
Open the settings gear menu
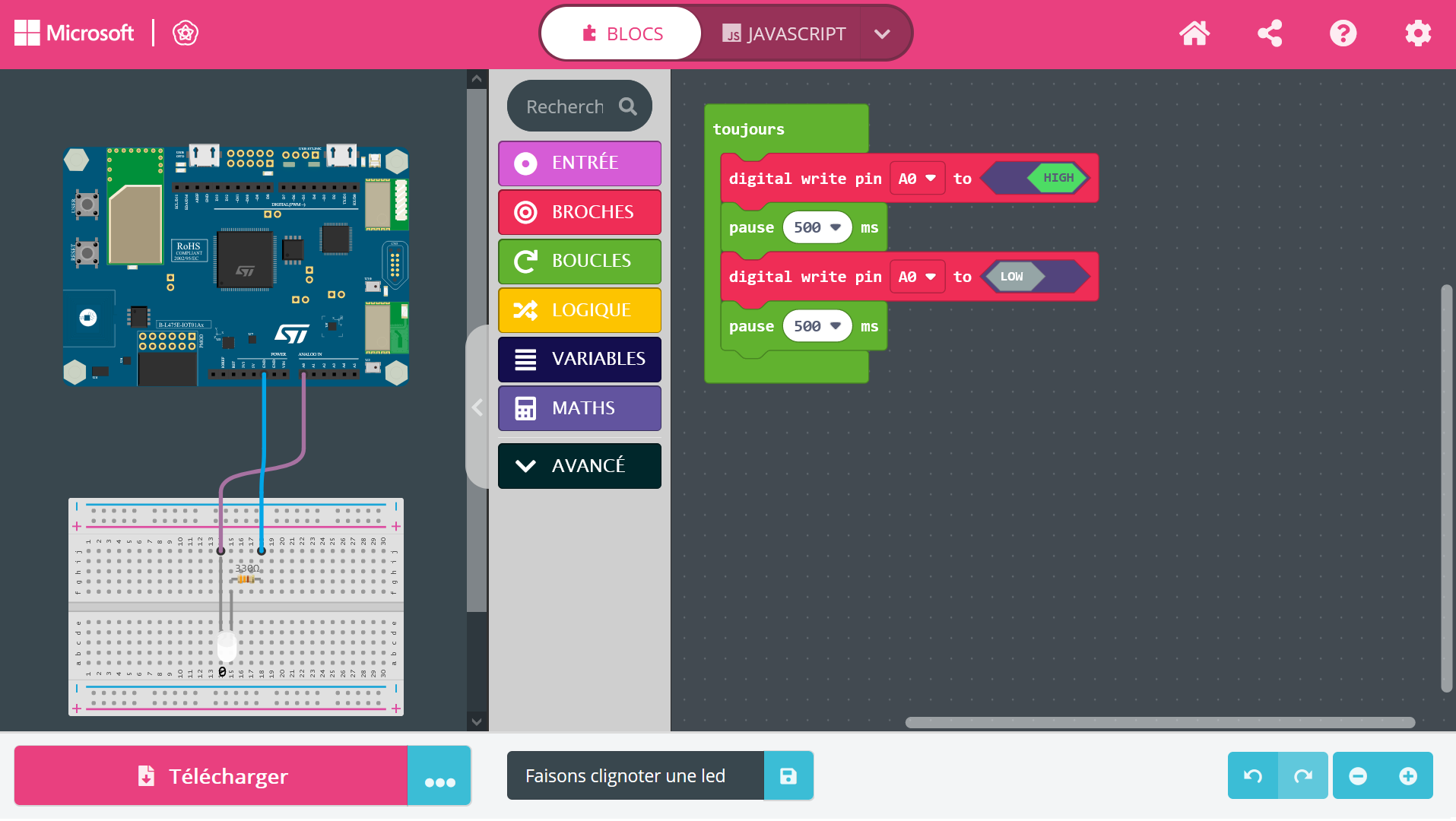[x=1417, y=33]
